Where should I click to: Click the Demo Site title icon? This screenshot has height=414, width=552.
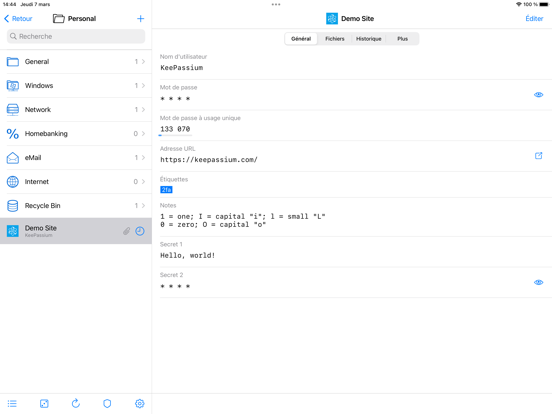332,19
